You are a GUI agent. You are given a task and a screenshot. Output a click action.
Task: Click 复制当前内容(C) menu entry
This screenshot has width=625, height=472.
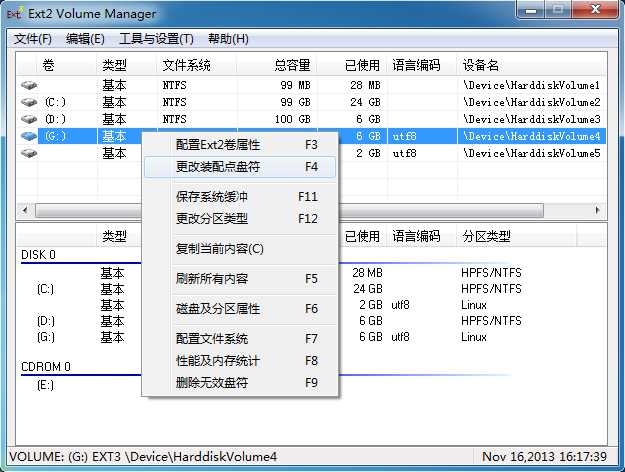tap(240, 249)
